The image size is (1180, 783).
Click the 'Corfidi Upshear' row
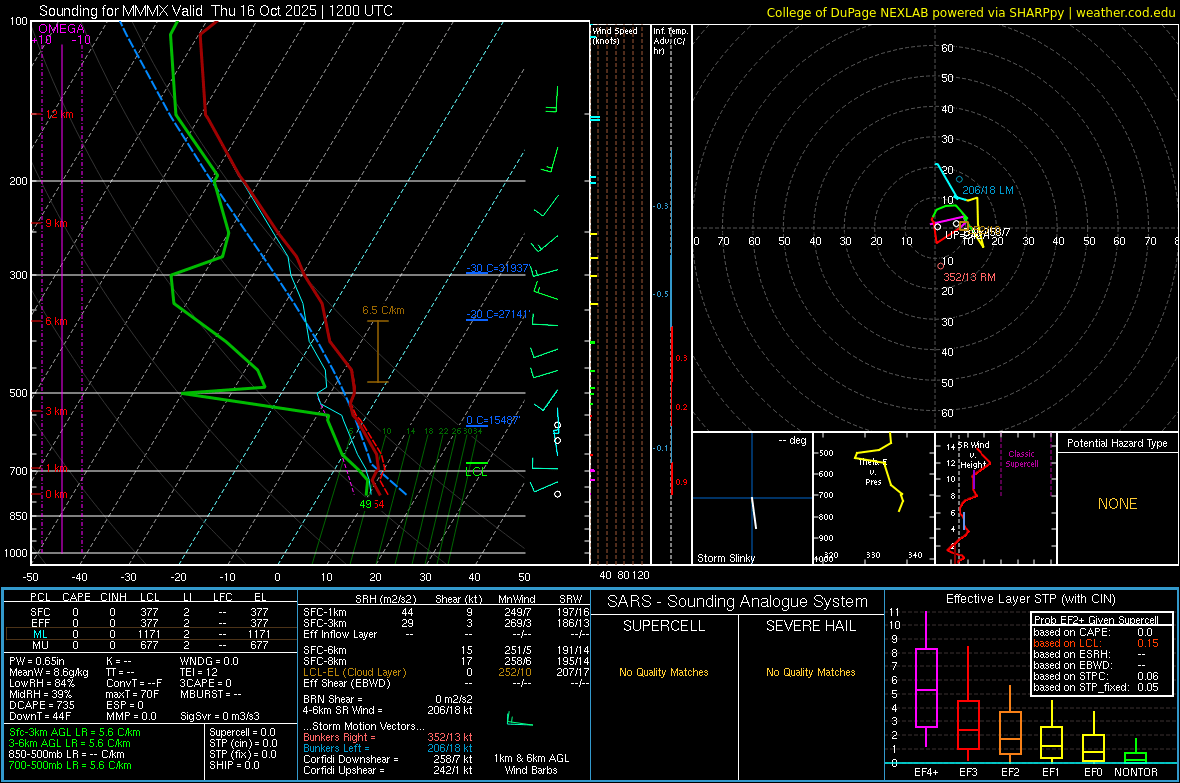click(x=388, y=770)
